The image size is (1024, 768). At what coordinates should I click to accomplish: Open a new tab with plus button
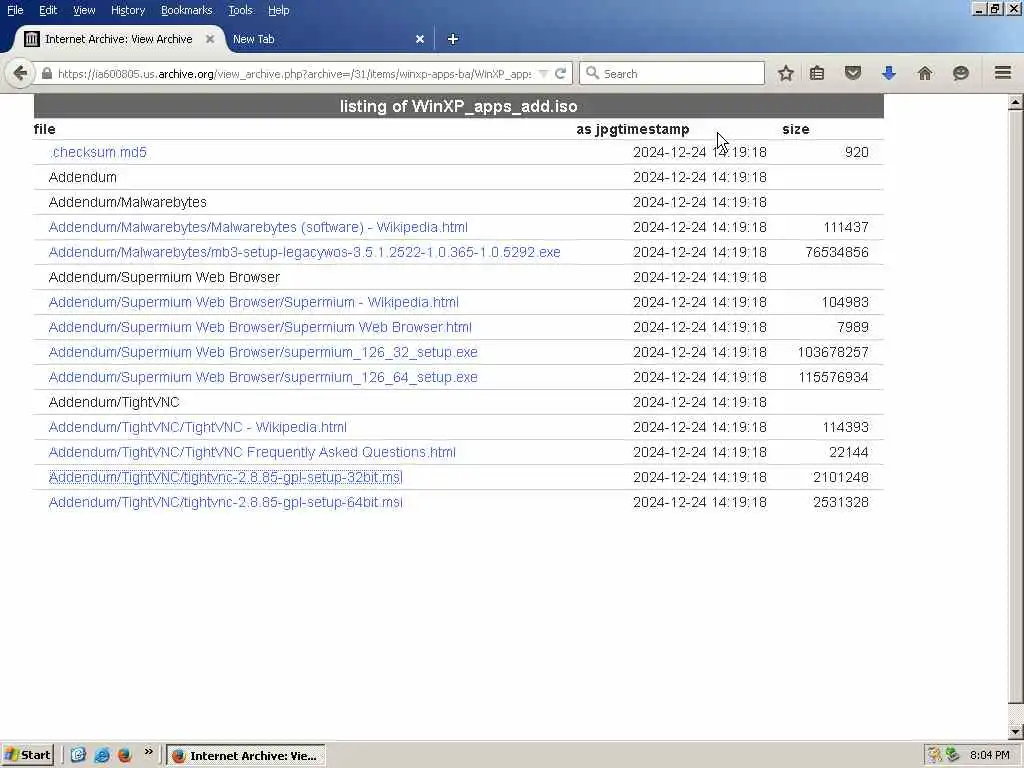click(453, 39)
